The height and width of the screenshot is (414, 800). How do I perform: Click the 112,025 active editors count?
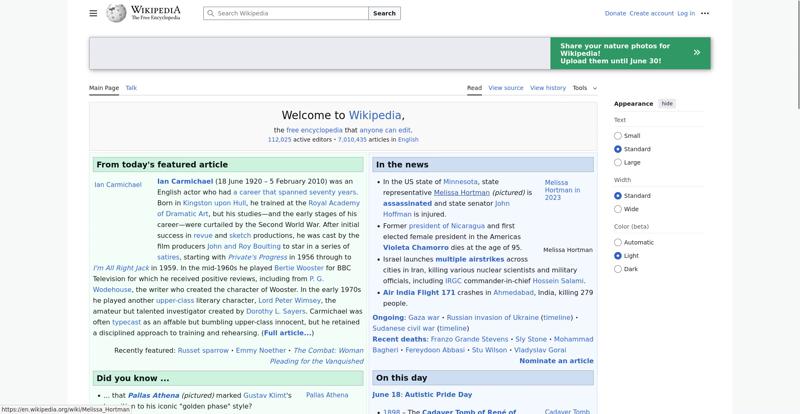pos(280,139)
